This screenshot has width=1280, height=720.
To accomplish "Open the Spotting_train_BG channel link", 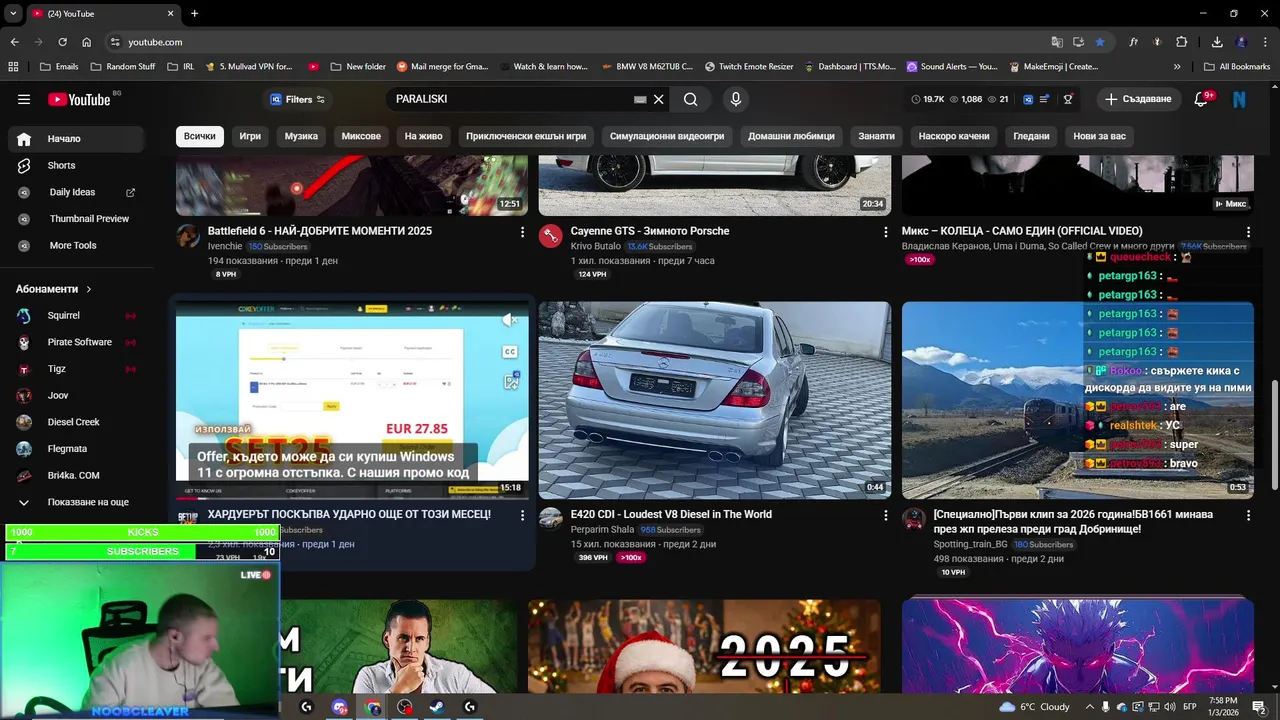I will [x=970, y=544].
